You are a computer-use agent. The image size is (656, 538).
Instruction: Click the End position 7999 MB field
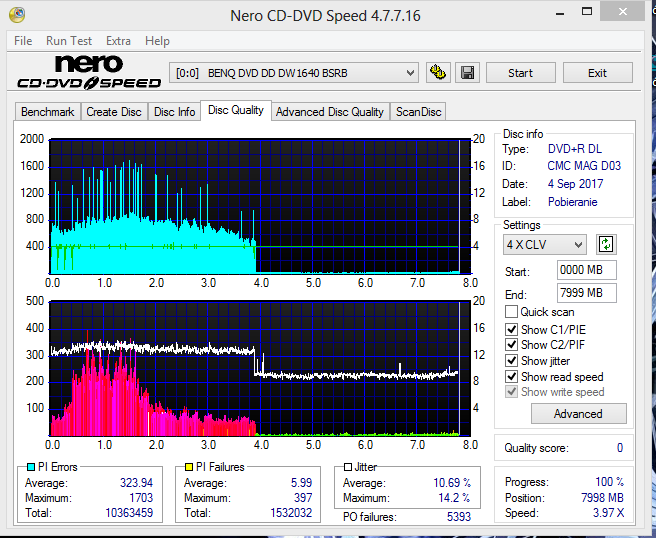587,293
